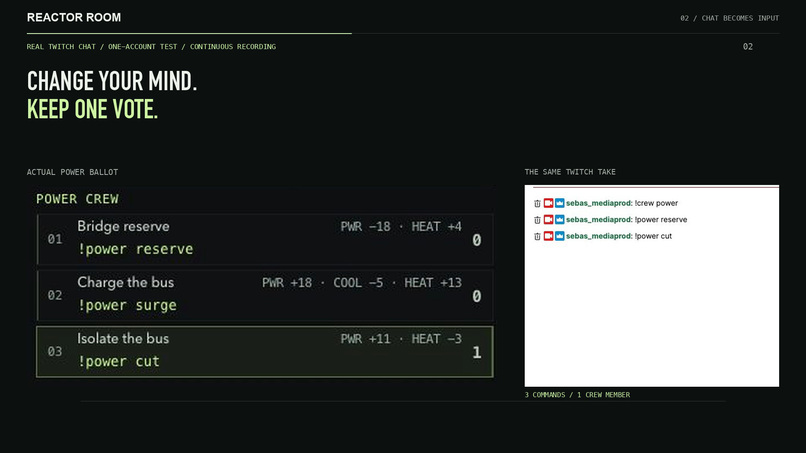The height and width of the screenshot is (453, 806).
Task: Delete the '!crew power' chat message via trash icon
Action: click(537, 204)
